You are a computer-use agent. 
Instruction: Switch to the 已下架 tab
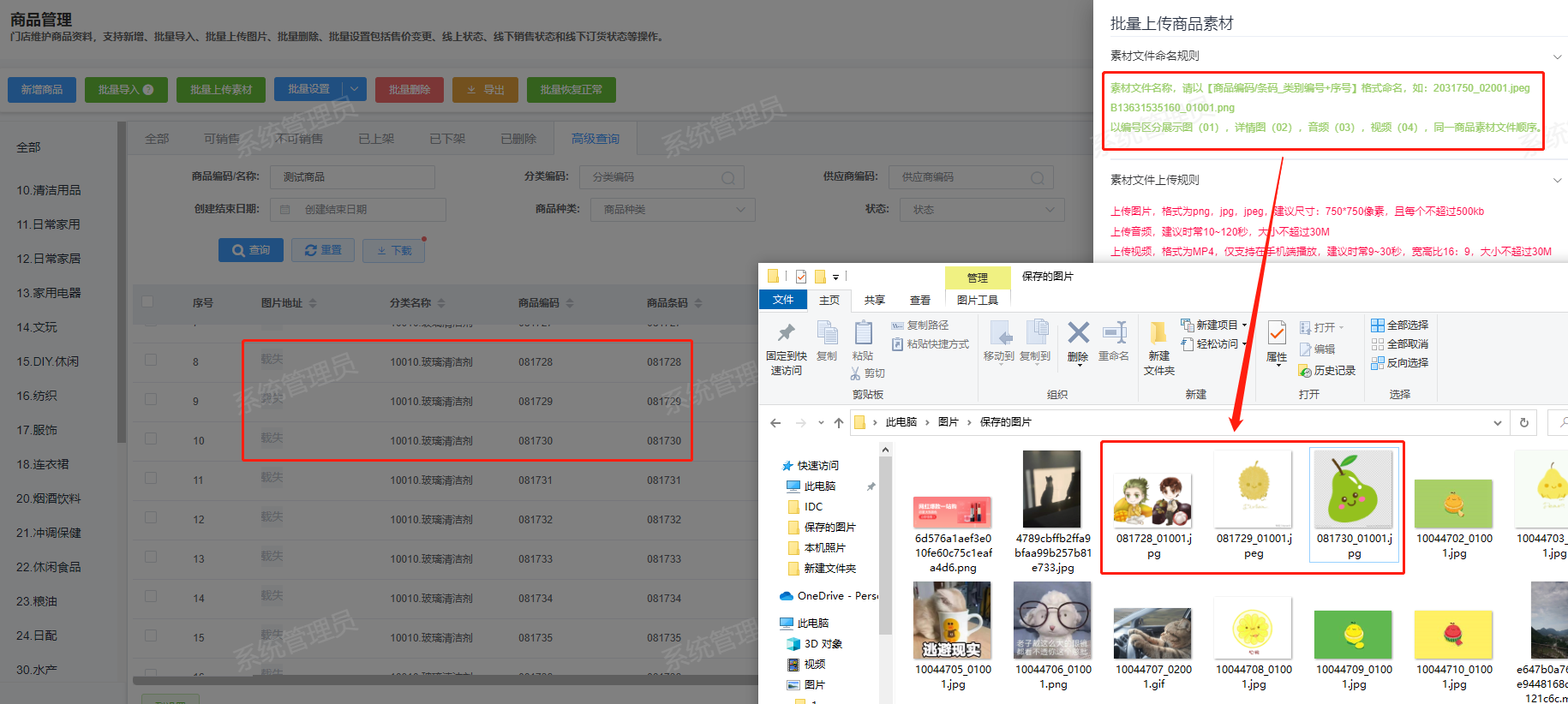coord(447,139)
